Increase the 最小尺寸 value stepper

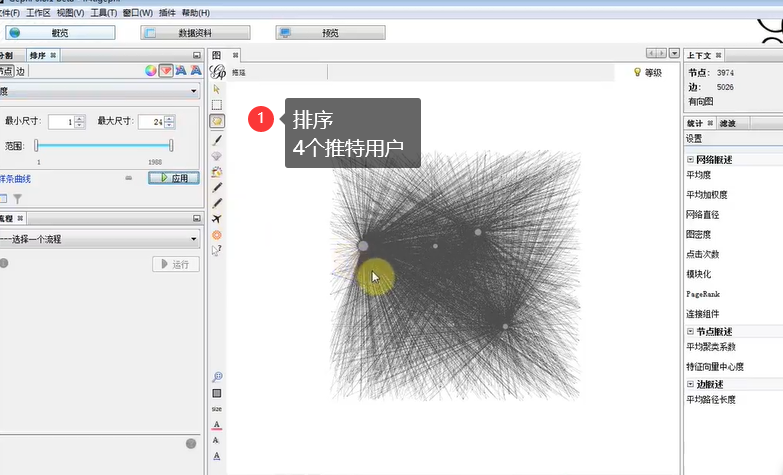click(79, 118)
